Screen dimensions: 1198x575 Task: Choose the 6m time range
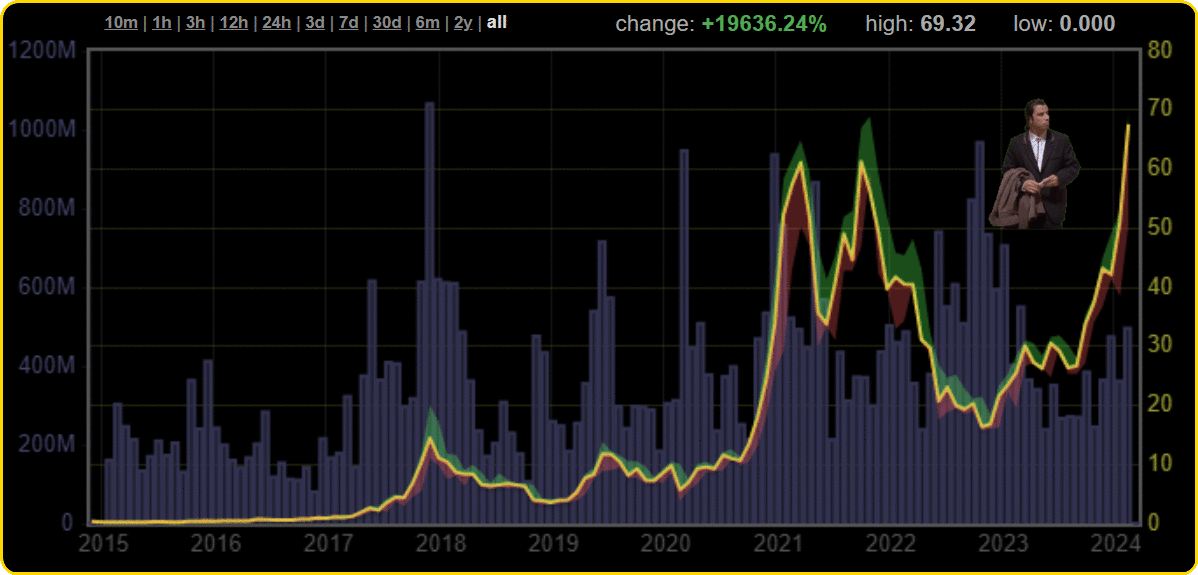point(427,22)
